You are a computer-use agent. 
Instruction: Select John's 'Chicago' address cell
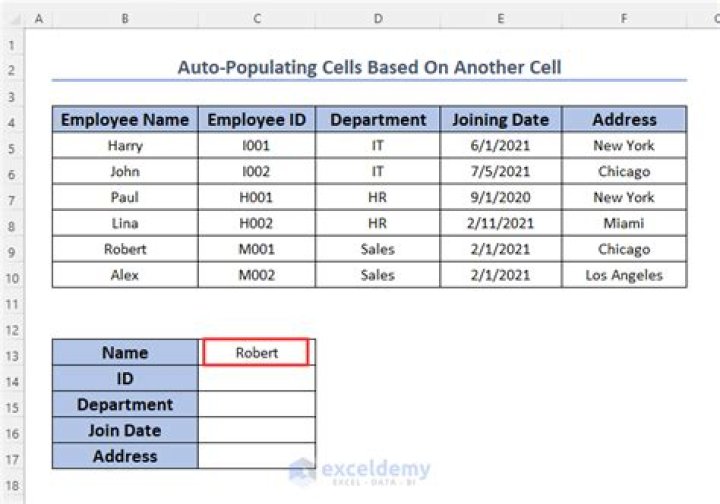click(x=624, y=171)
